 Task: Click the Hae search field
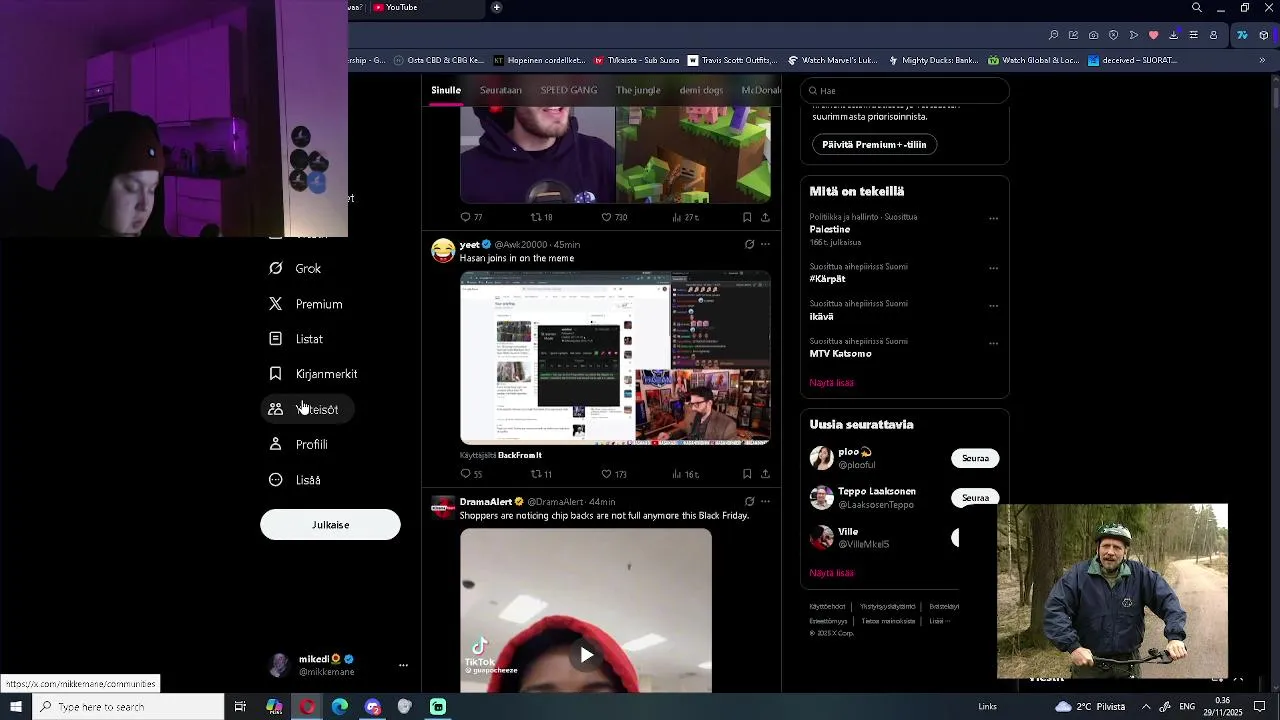click(905, 91)
